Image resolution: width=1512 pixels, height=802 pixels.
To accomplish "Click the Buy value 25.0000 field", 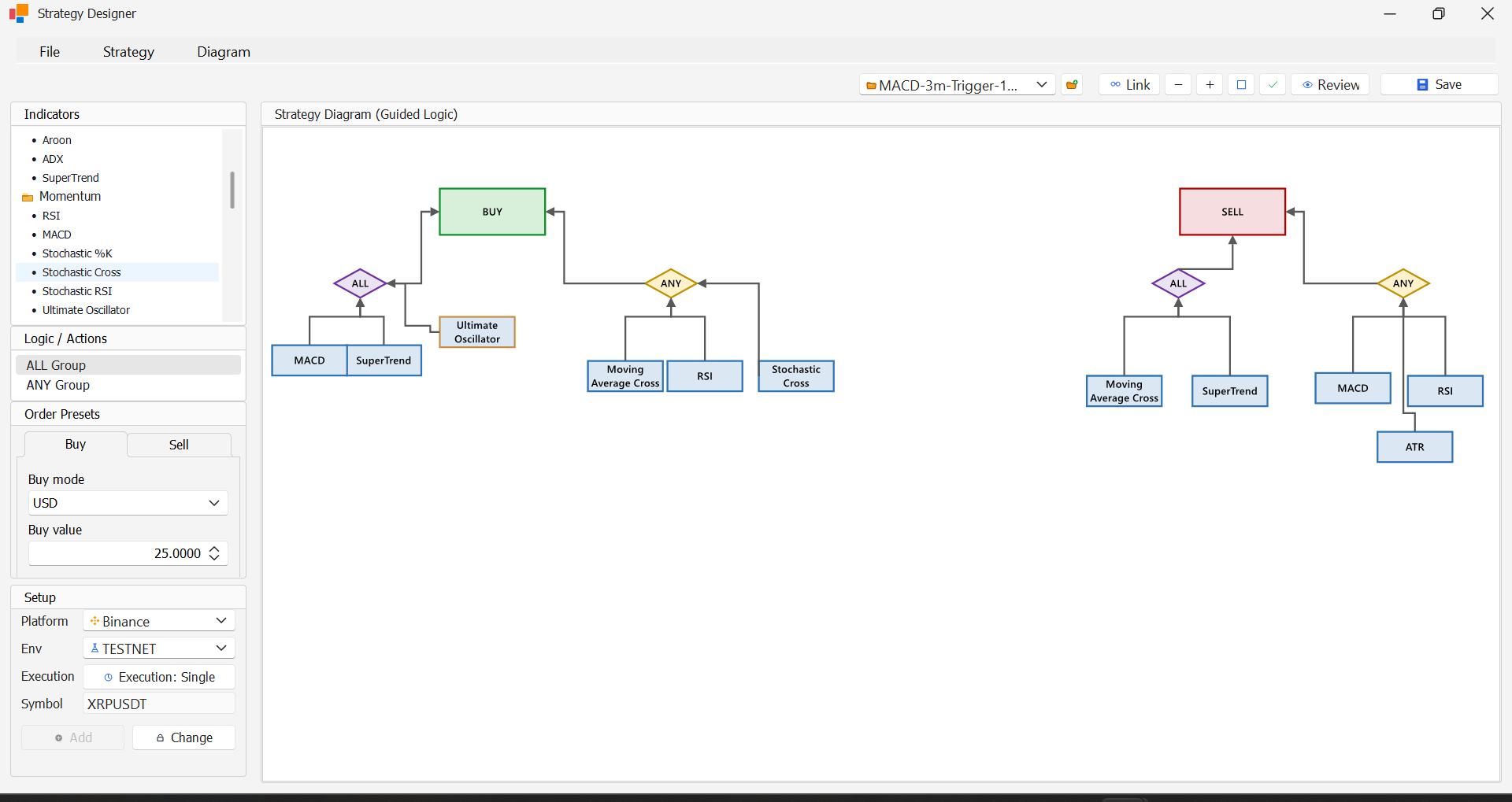I will pyautogui.click(x=128, y=553).
